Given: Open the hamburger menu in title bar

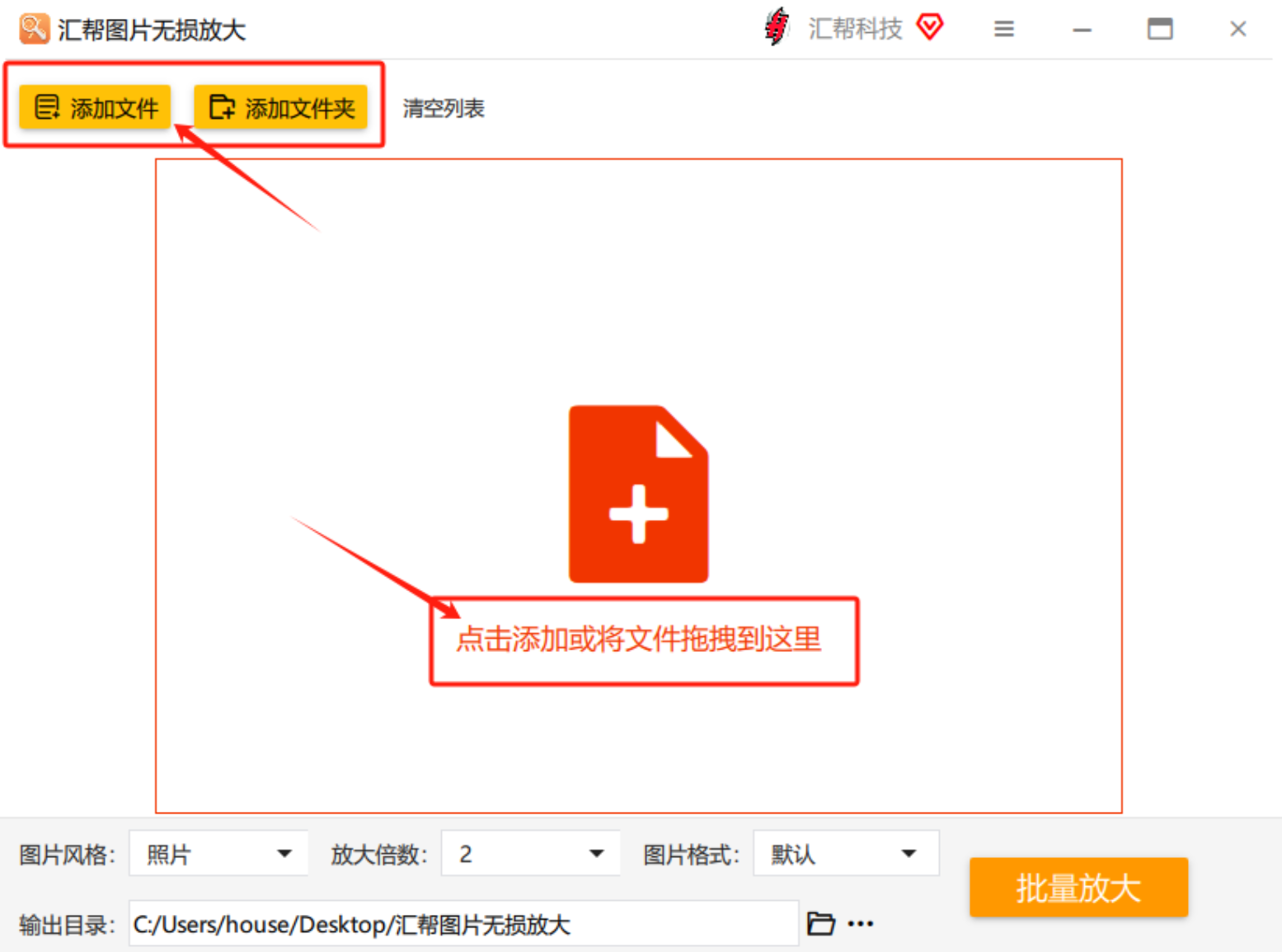Looking at the screenshot, I should [1003, 30].
